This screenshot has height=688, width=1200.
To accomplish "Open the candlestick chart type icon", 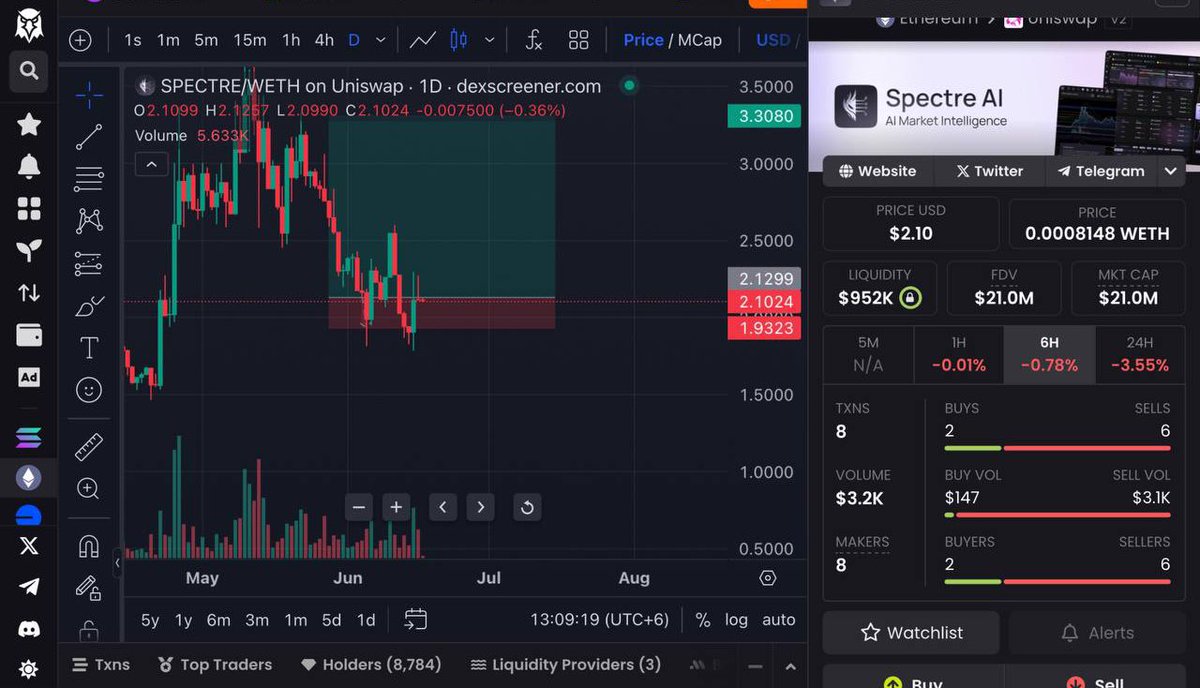I will coord(458,40).
